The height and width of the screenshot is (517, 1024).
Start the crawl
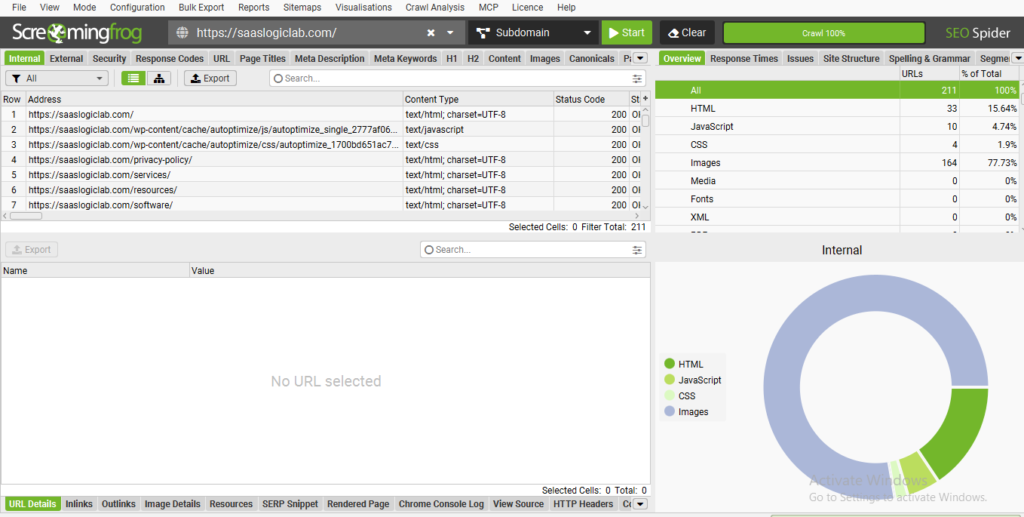point(626,33)
